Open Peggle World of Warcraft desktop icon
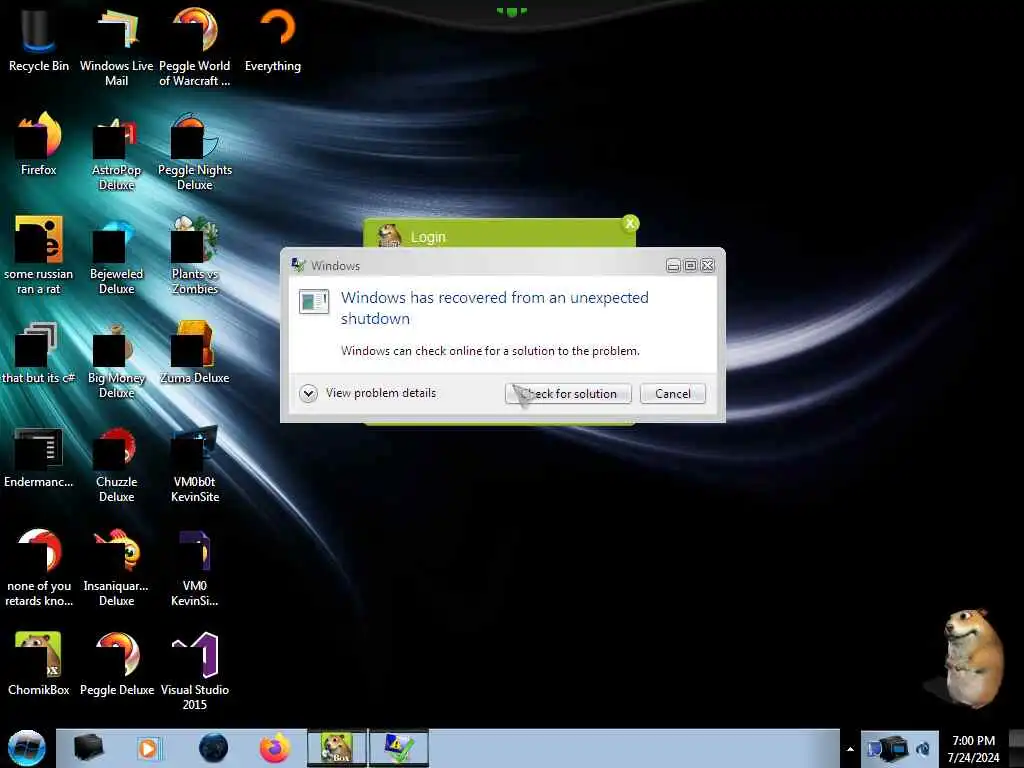 [195, 47]
